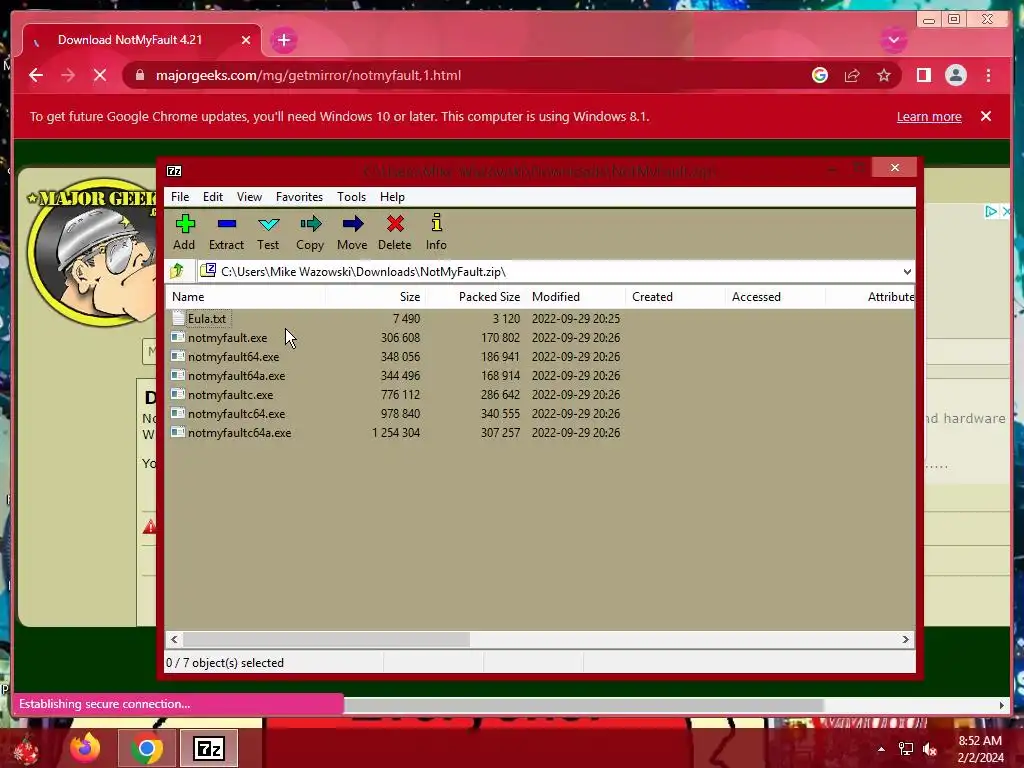
Task: Dismiss the Chrome update notification bar
Action: tap(985, 116)
